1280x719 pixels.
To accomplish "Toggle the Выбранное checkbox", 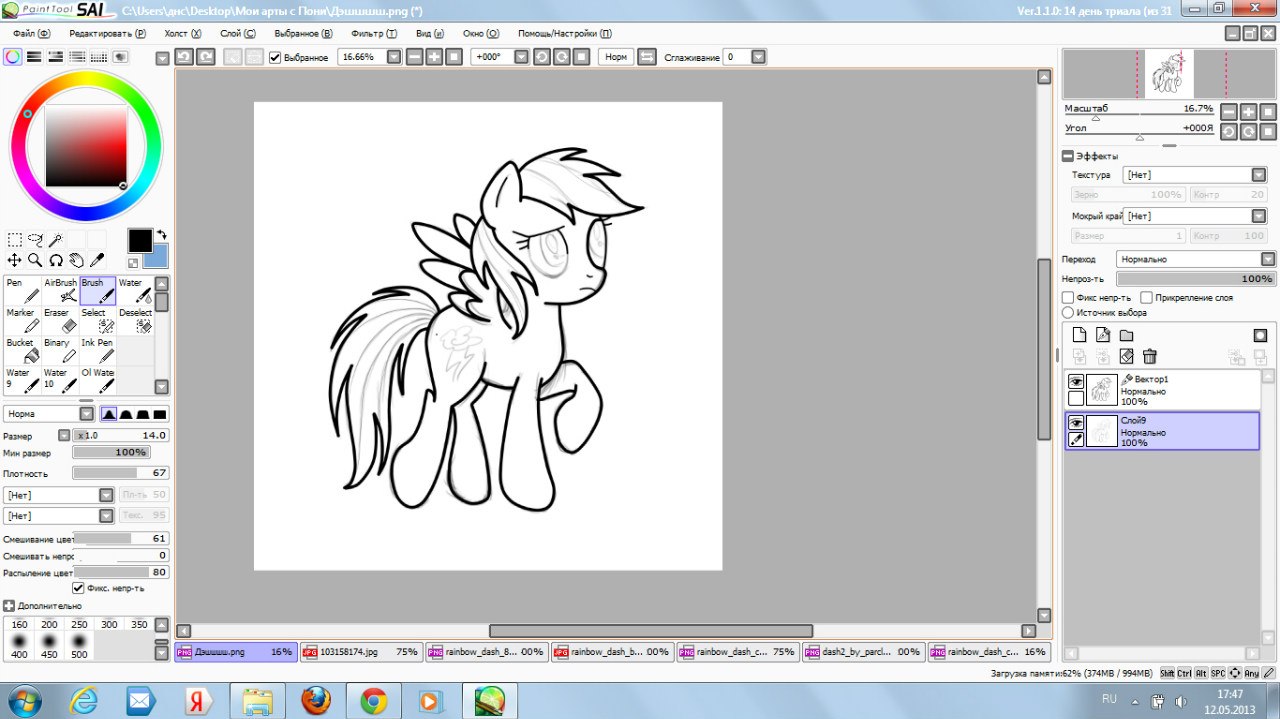I will click(275, 57).
